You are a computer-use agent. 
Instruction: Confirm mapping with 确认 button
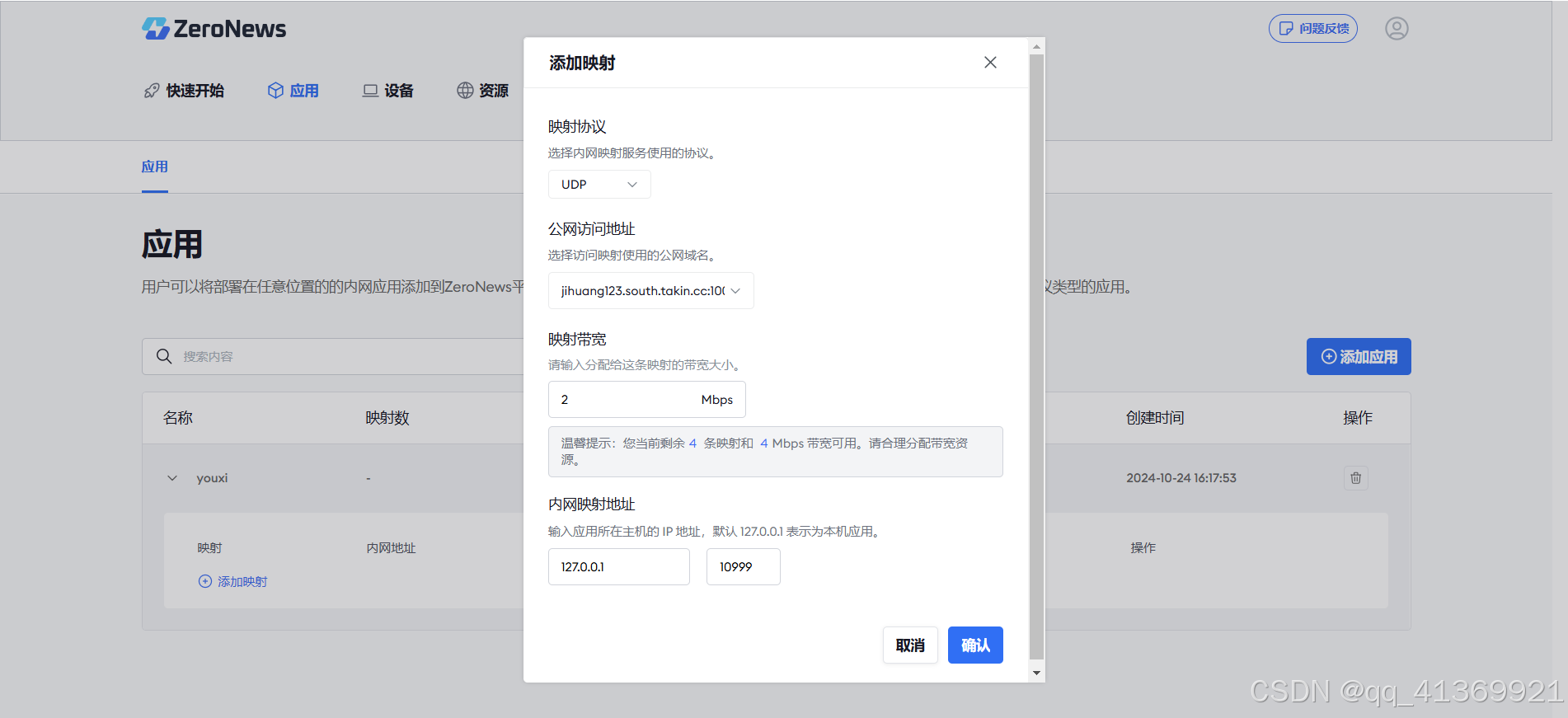pyautogui.click(x=975, y=645)
